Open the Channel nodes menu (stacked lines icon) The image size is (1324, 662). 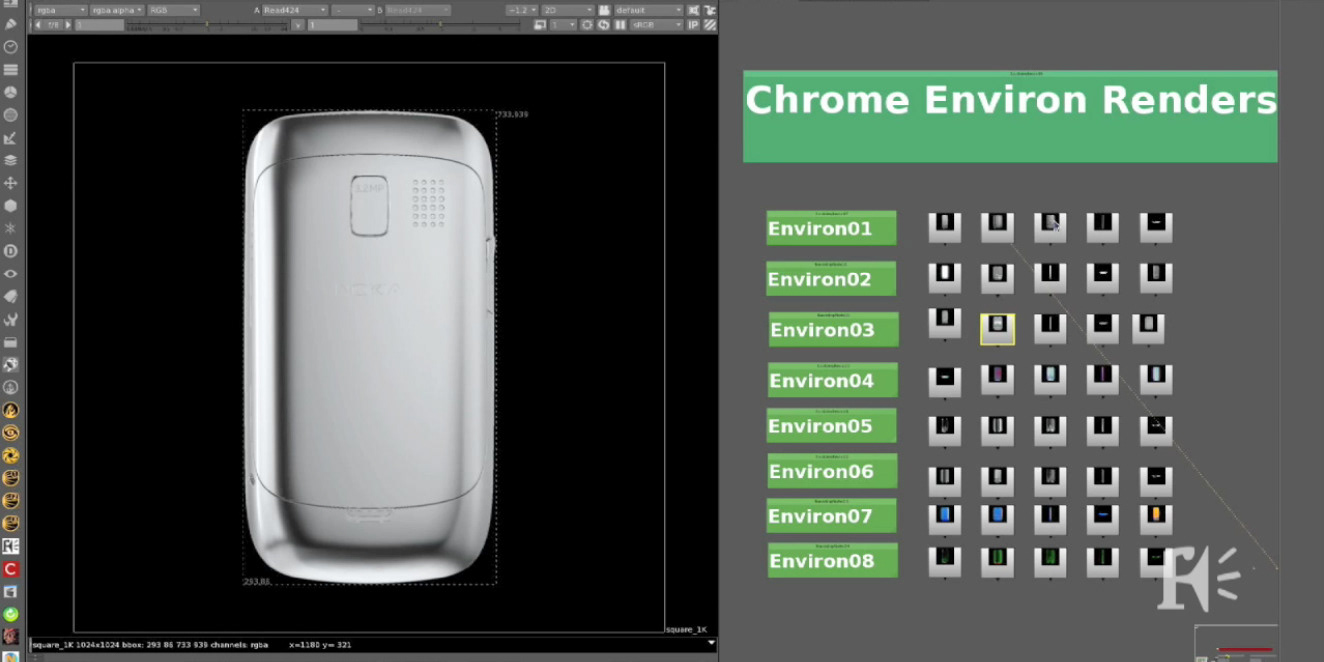coord(11,70)
